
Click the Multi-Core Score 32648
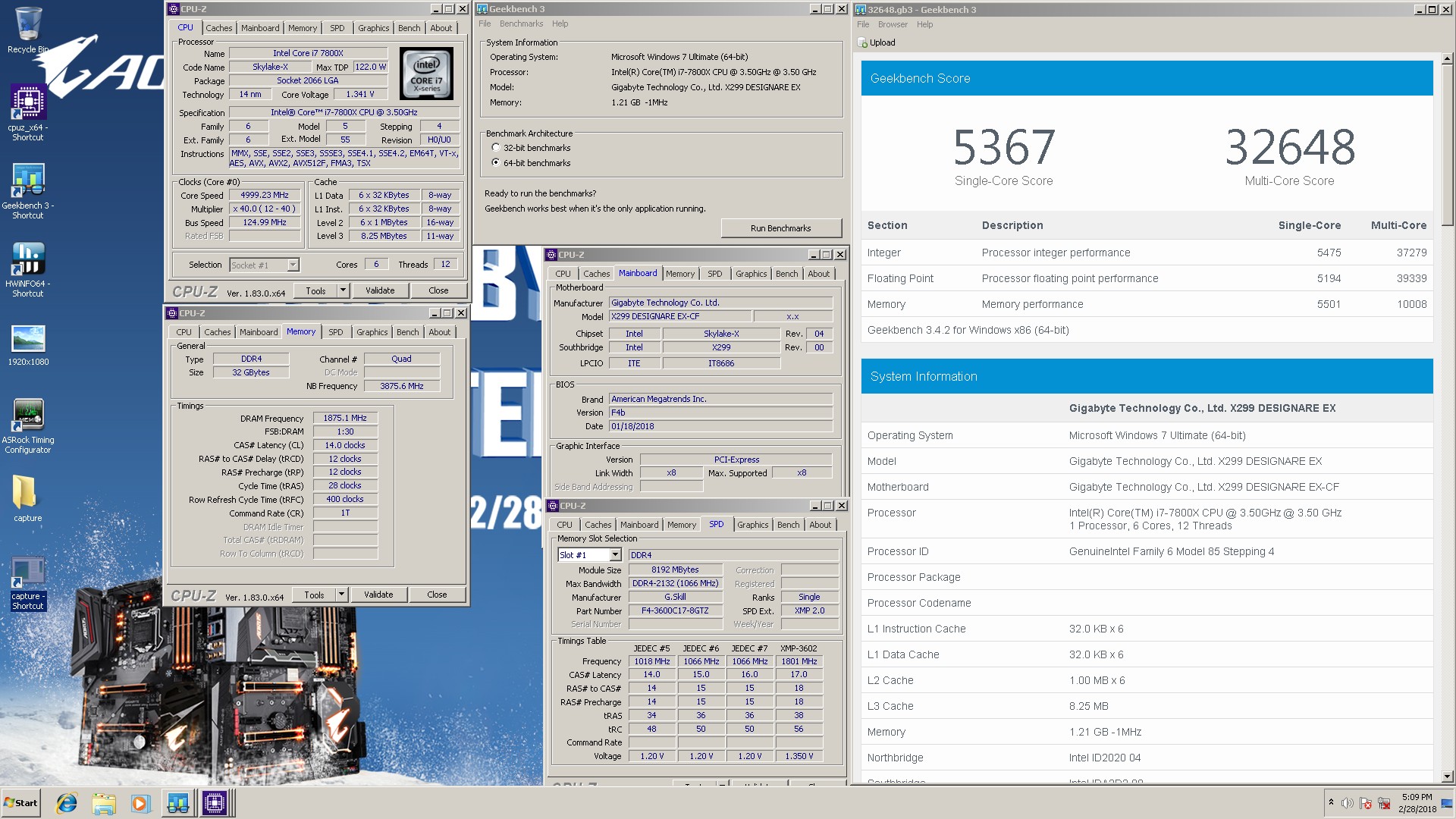(1290, 148)
